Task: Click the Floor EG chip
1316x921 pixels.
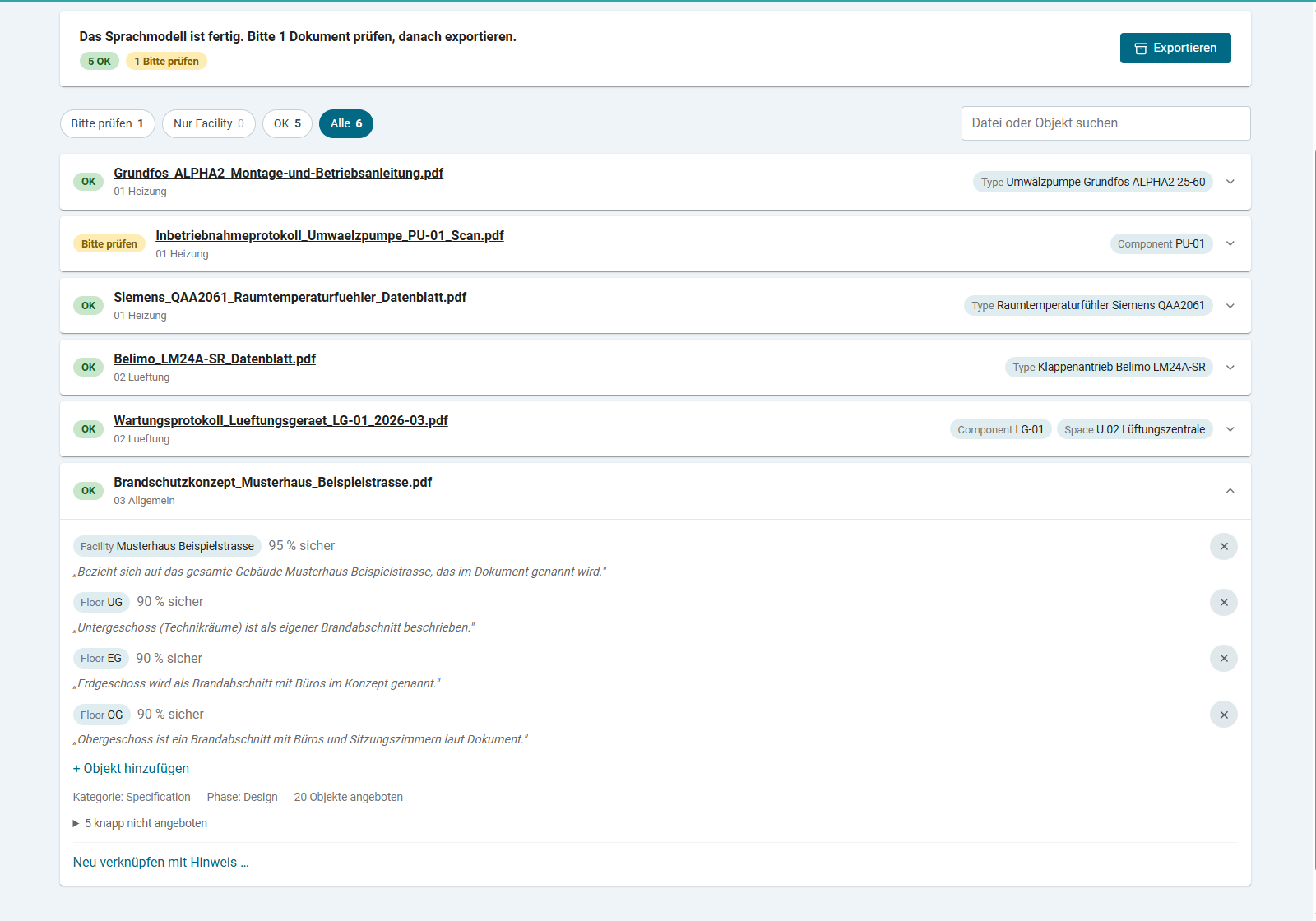Action: [101, 658]
